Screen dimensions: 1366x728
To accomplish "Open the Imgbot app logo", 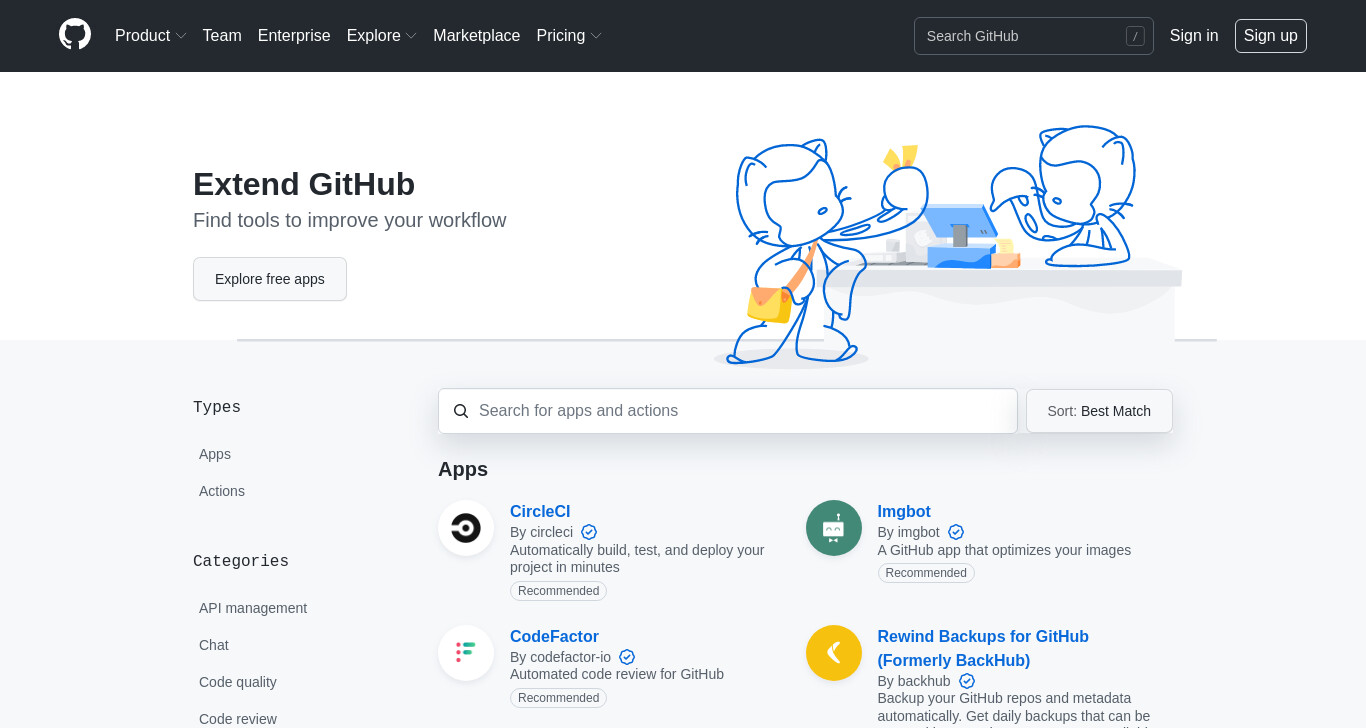I will point(834,528).
